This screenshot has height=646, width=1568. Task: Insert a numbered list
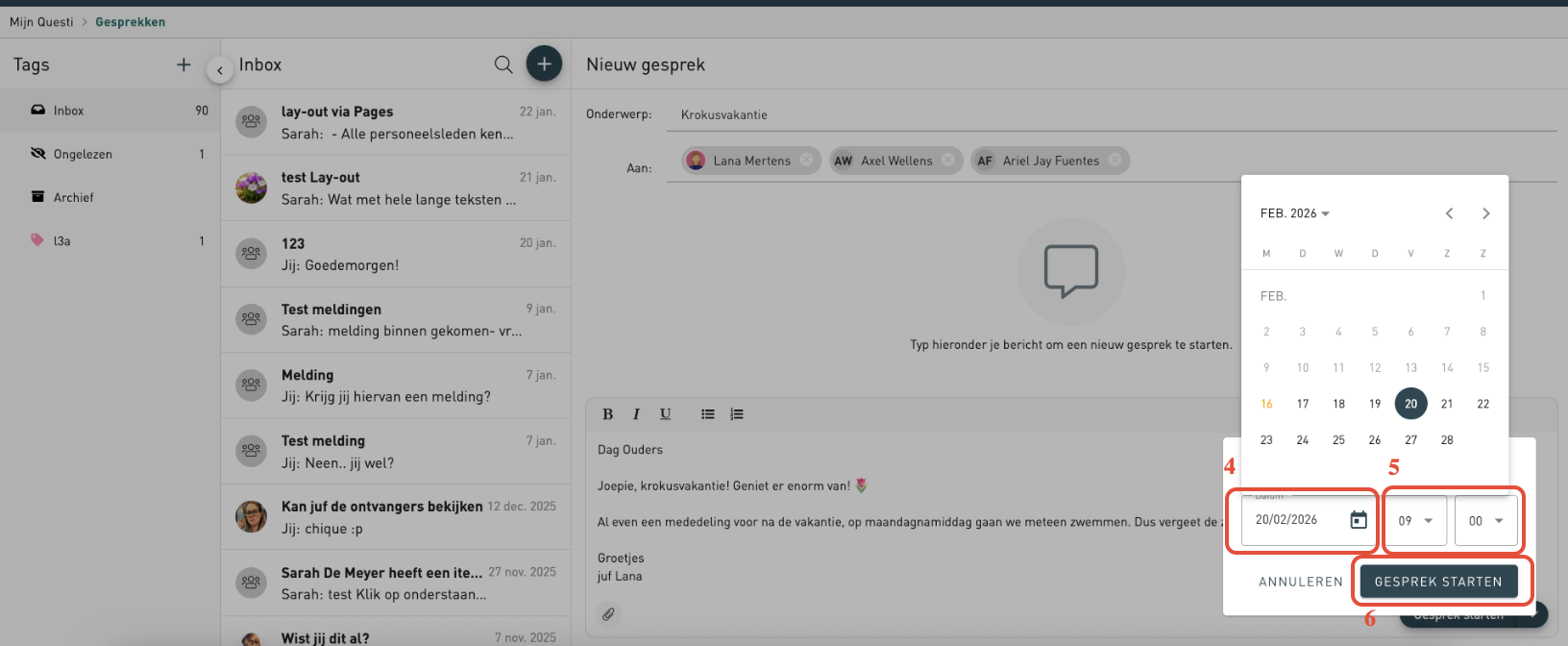[x=737, y=414]
